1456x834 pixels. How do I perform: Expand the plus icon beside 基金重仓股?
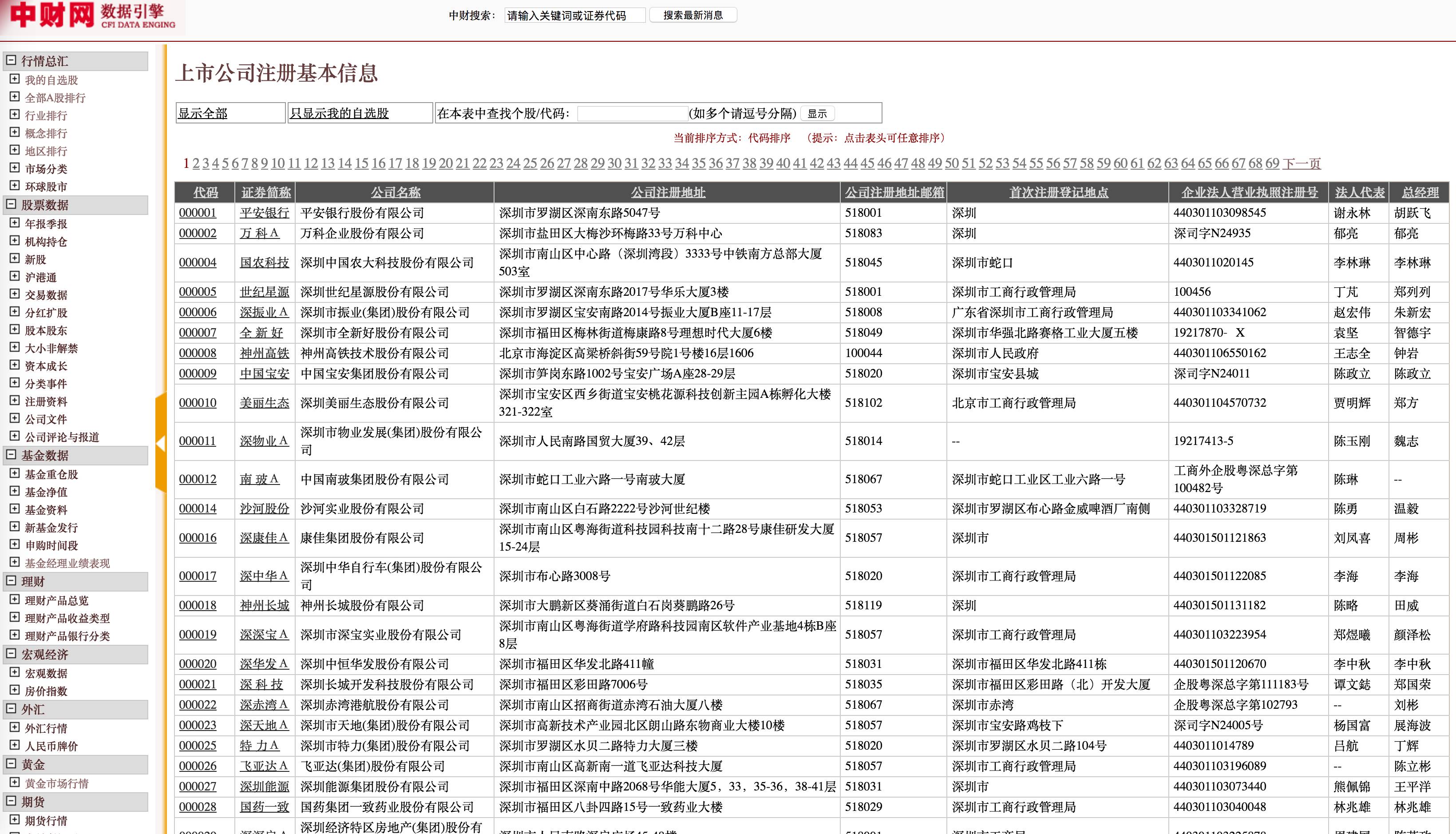[x=15, y=473]
